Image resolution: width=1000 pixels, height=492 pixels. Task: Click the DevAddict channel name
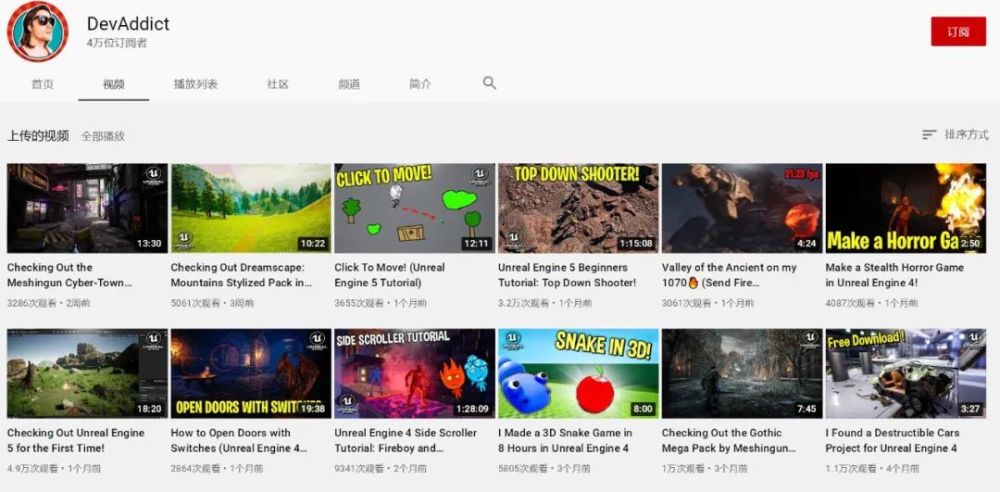click(128, 24)
